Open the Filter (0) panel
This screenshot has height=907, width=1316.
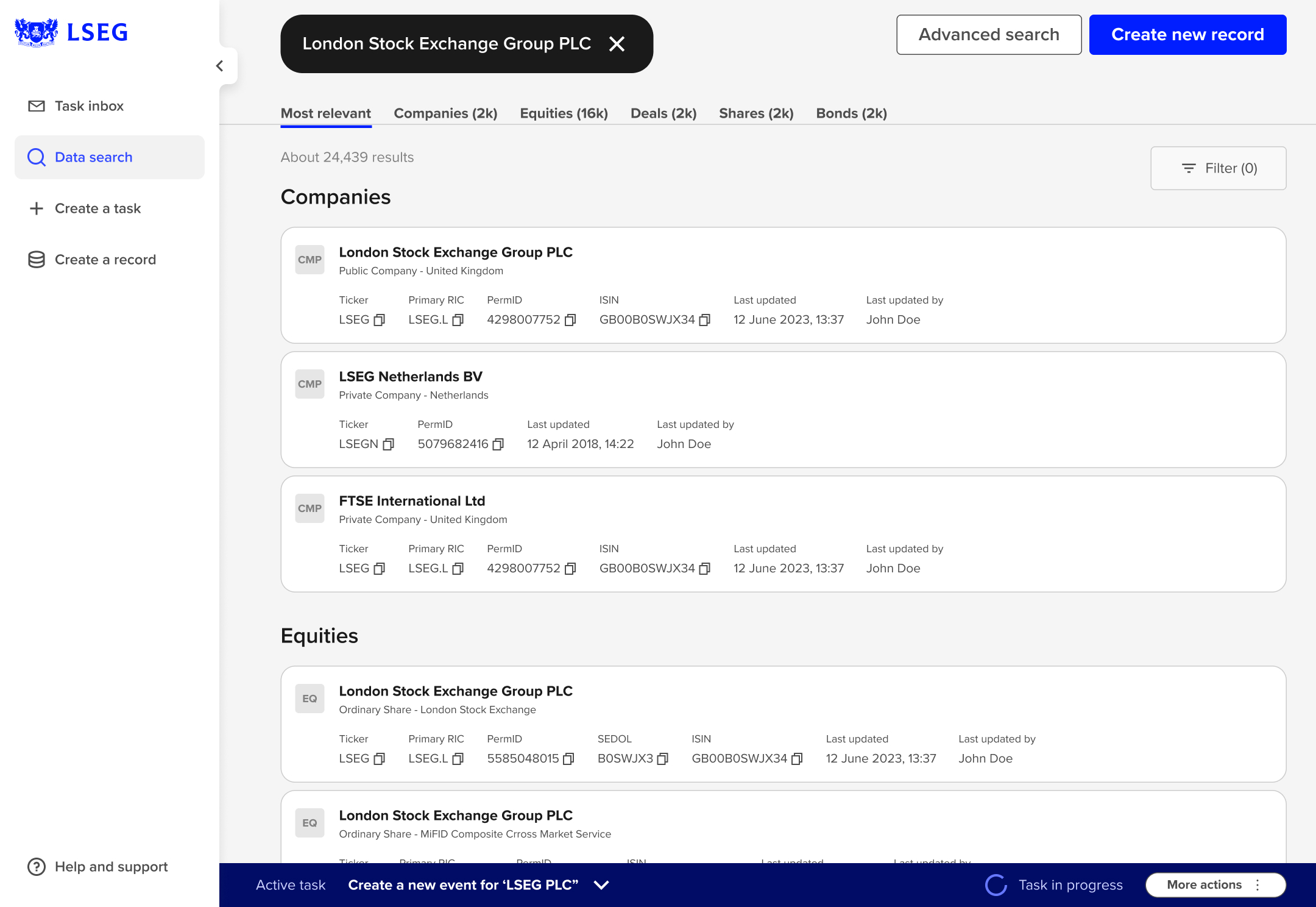click(x=1218, y=168)
